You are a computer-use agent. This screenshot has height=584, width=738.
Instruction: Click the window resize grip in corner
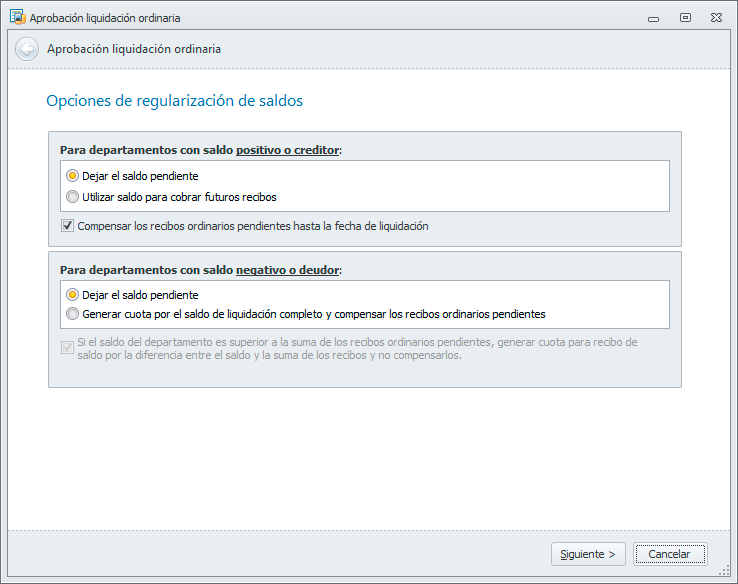(x=725, y=570)
